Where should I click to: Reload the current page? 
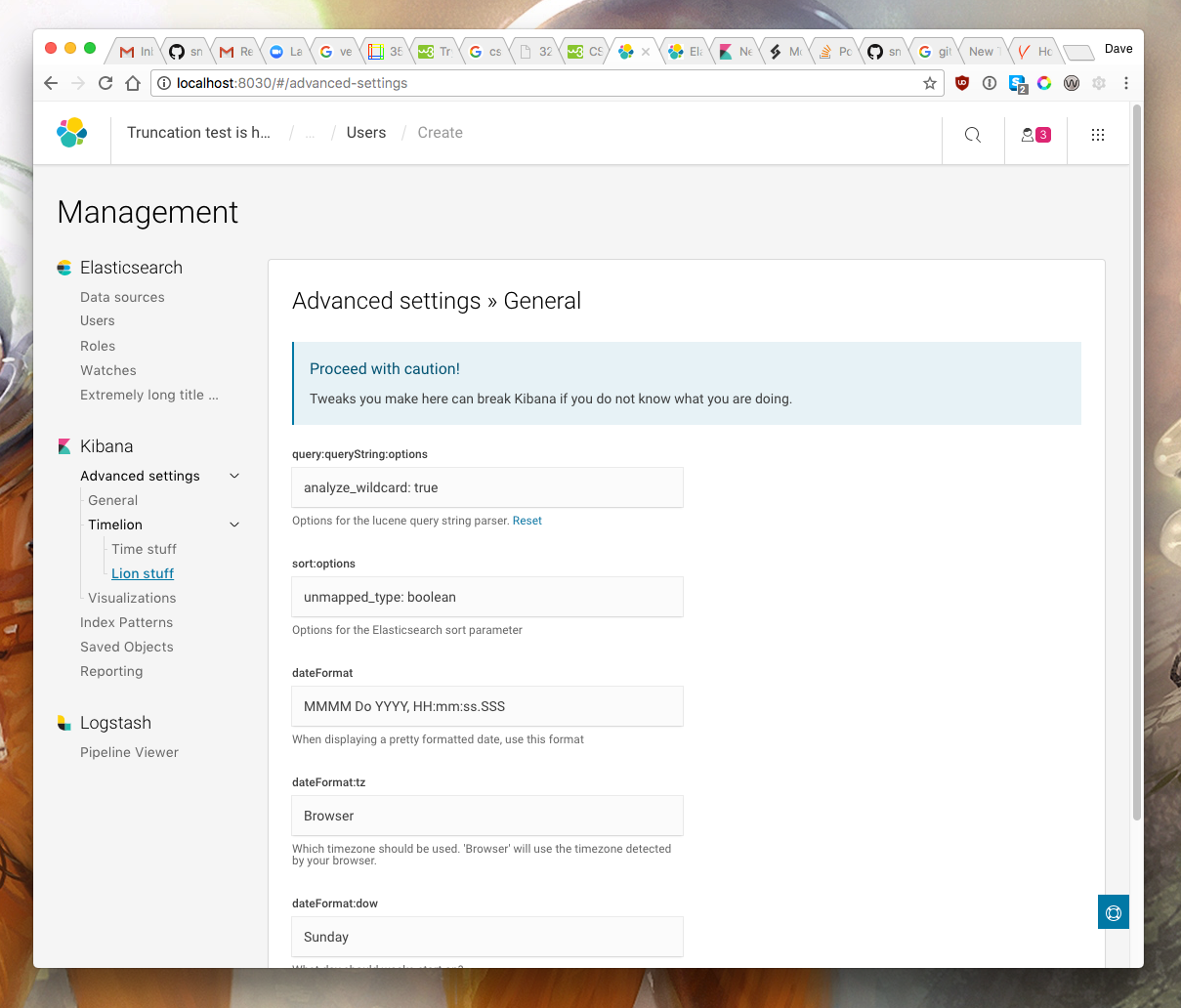[105, 83]
